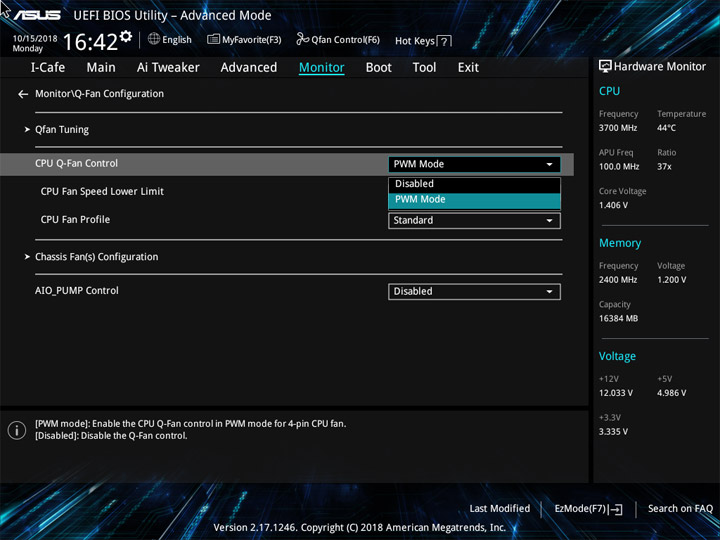Select the AIO_PUMP Control label

coord(77,291)
